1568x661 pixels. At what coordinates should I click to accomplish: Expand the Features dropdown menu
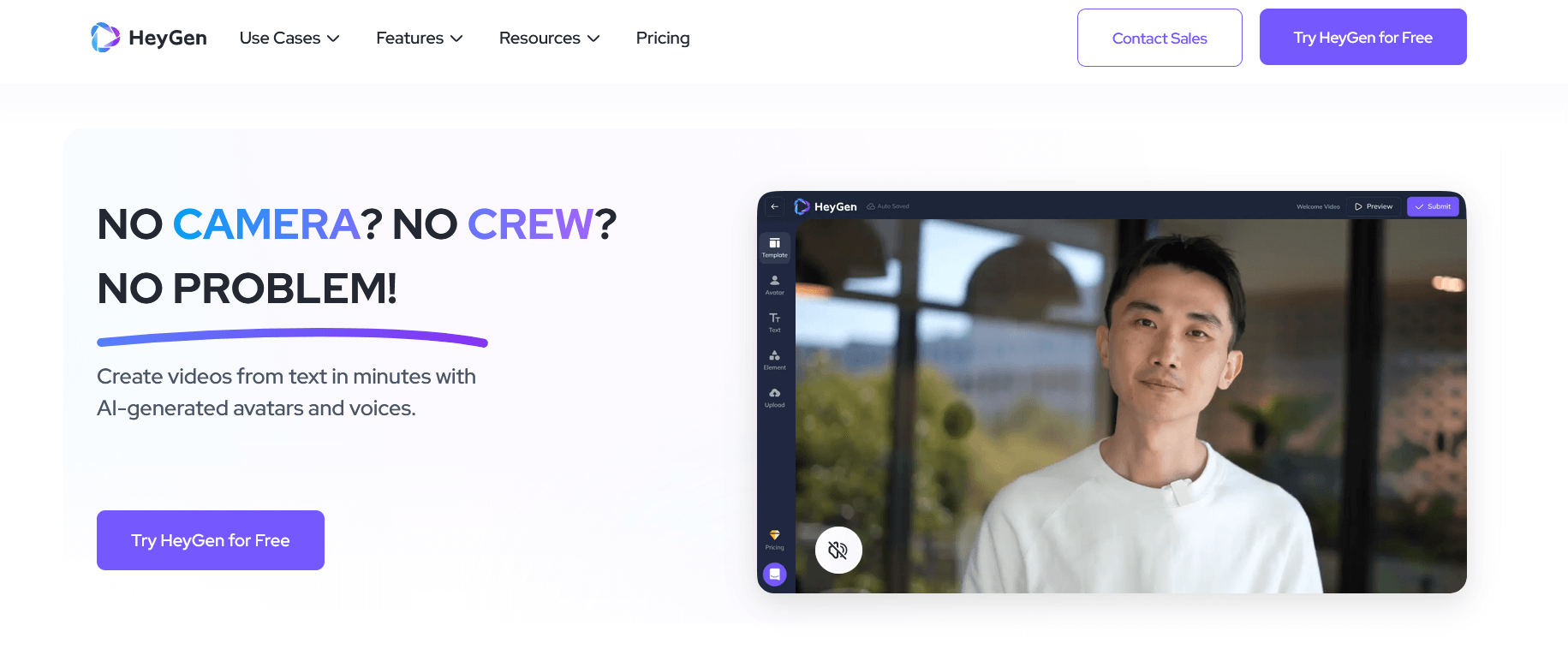[420, 38]
